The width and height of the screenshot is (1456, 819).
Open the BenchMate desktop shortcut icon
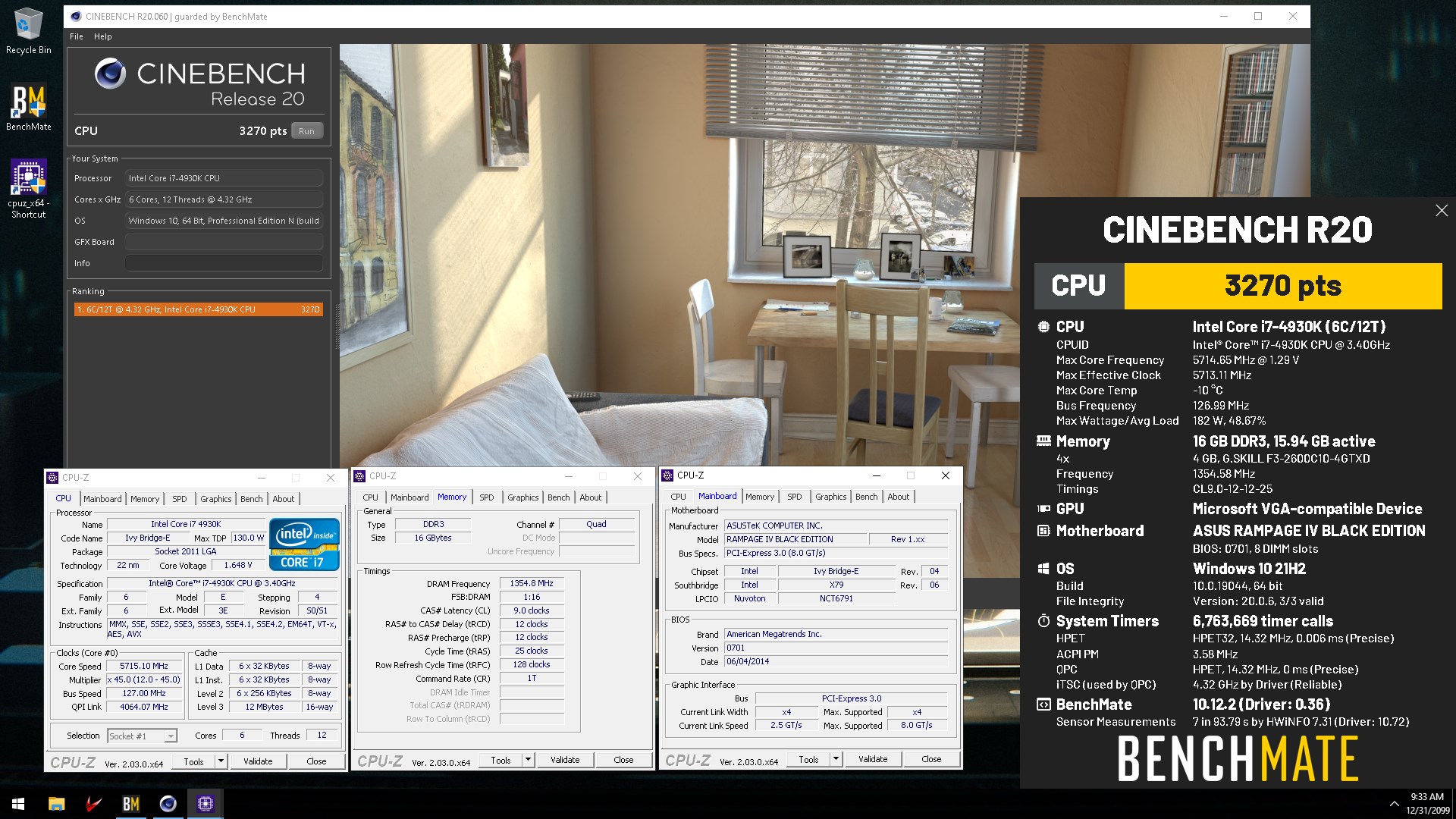(28, 108)
